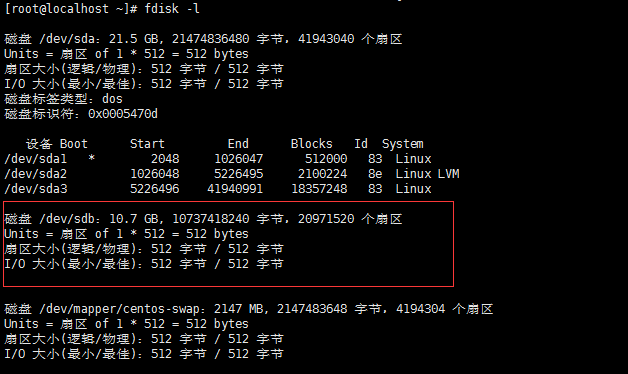
Task: Click the Blocks column header
Action: coord(312,144)
